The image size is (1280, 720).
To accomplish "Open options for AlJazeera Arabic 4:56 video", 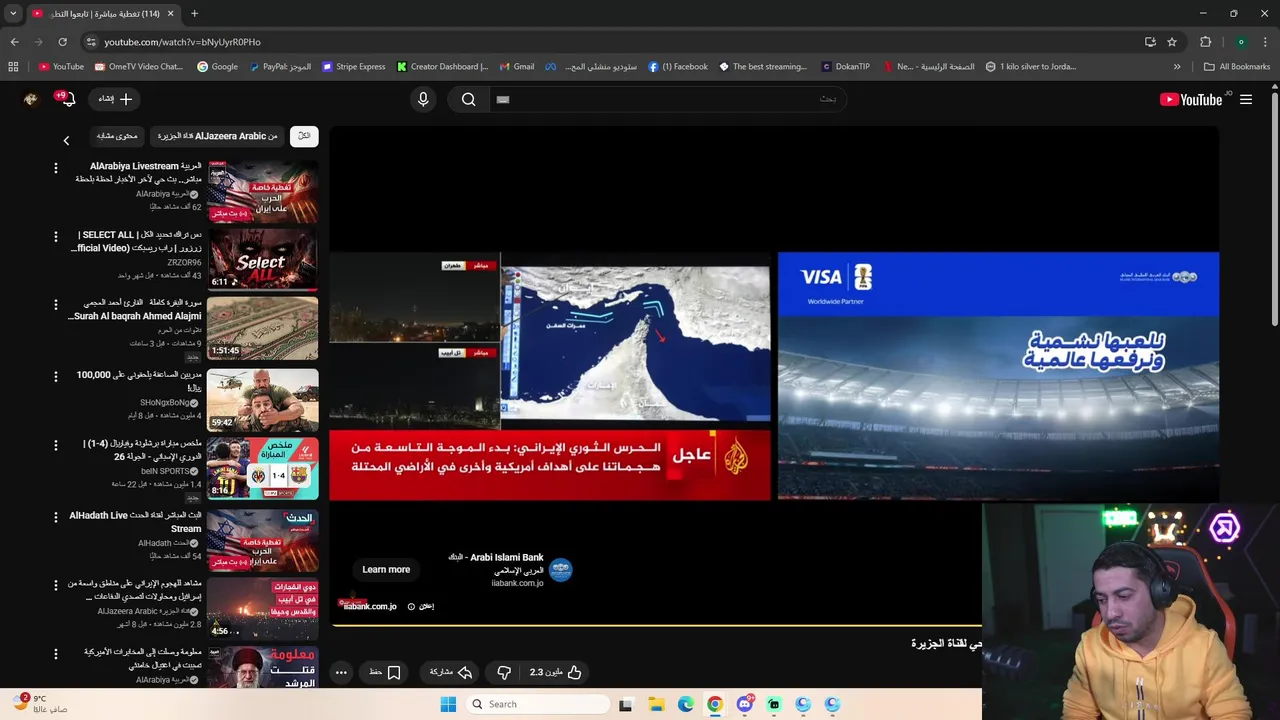I will 56,584.
